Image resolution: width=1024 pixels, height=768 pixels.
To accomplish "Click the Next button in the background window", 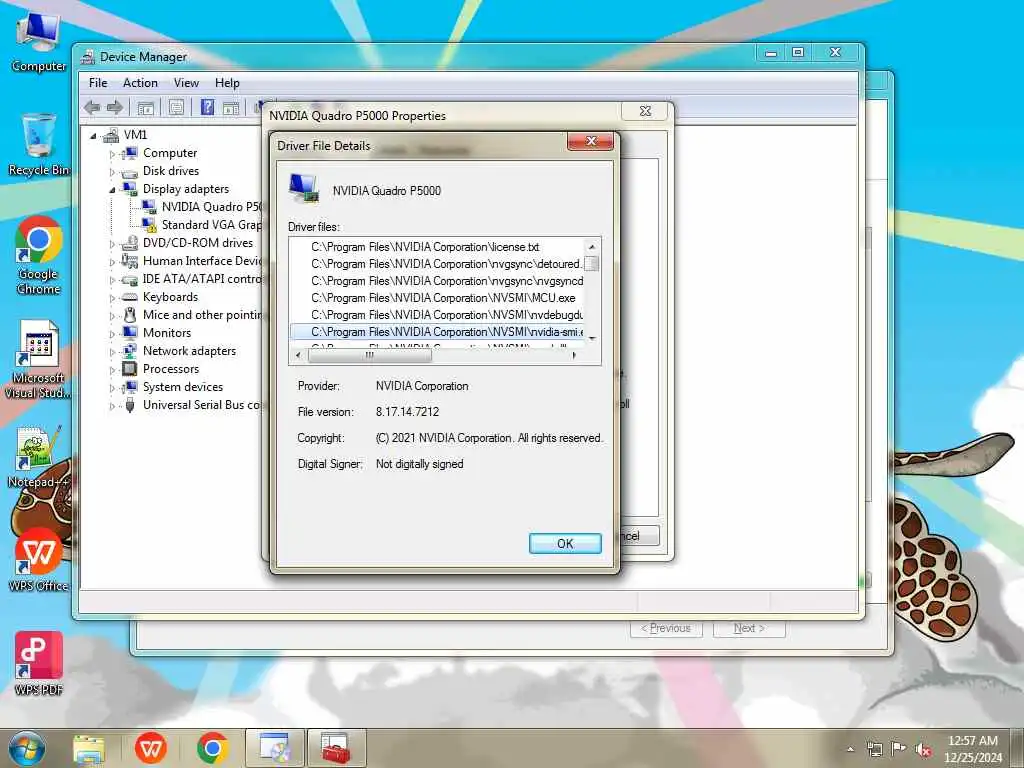I will (749, 628).
